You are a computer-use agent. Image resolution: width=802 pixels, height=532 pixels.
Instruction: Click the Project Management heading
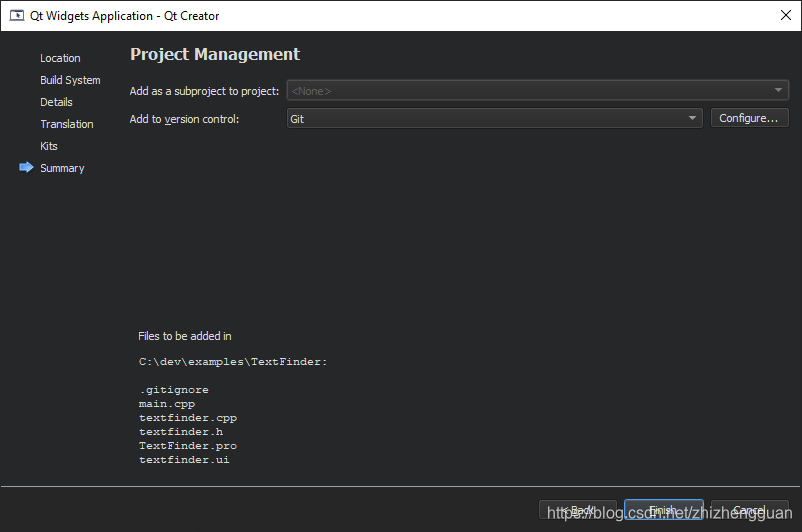click(x=215, y=54)
